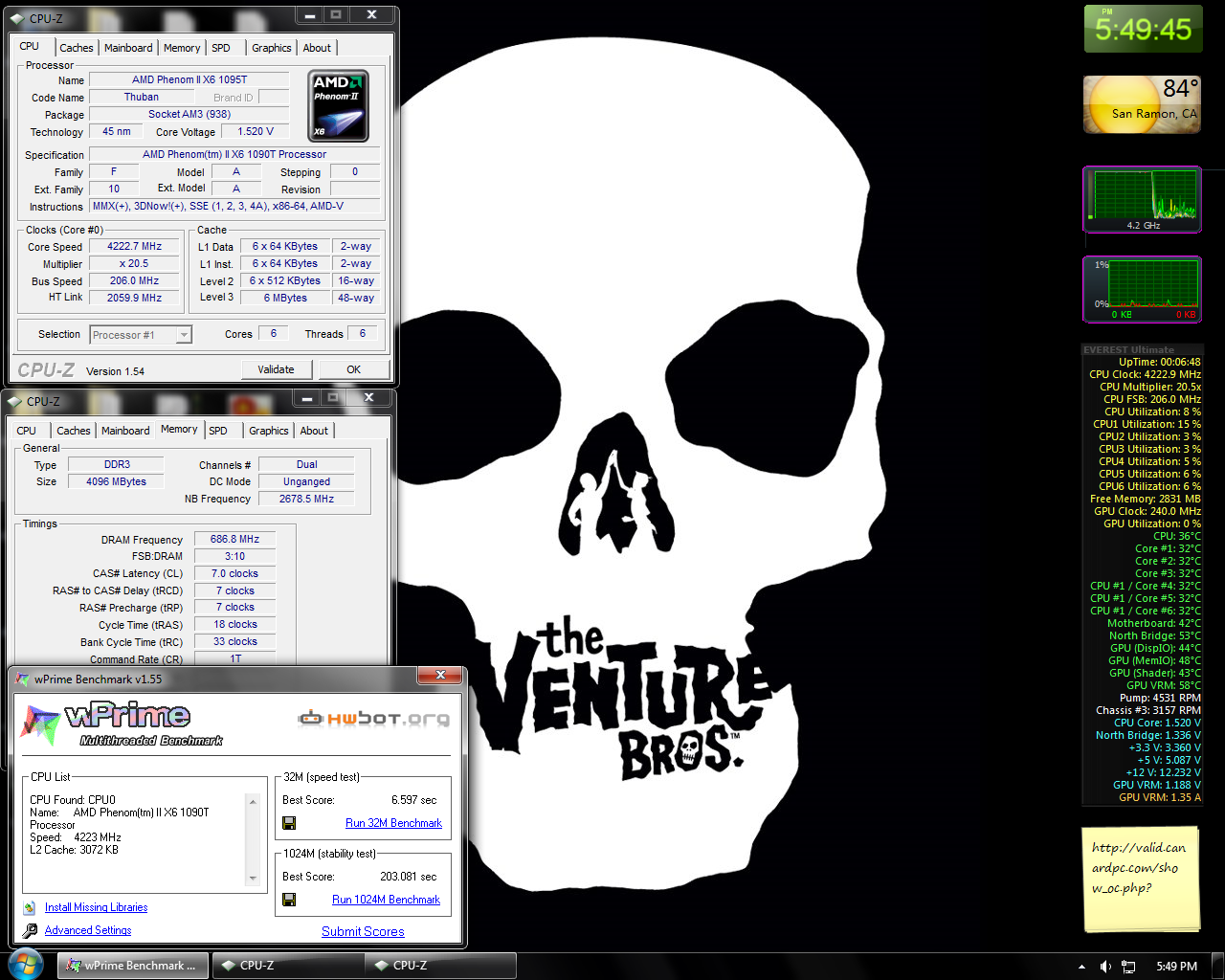Click the digital clock gadget
Screen dimensions: 1225x980
(x=1143, y=29)
